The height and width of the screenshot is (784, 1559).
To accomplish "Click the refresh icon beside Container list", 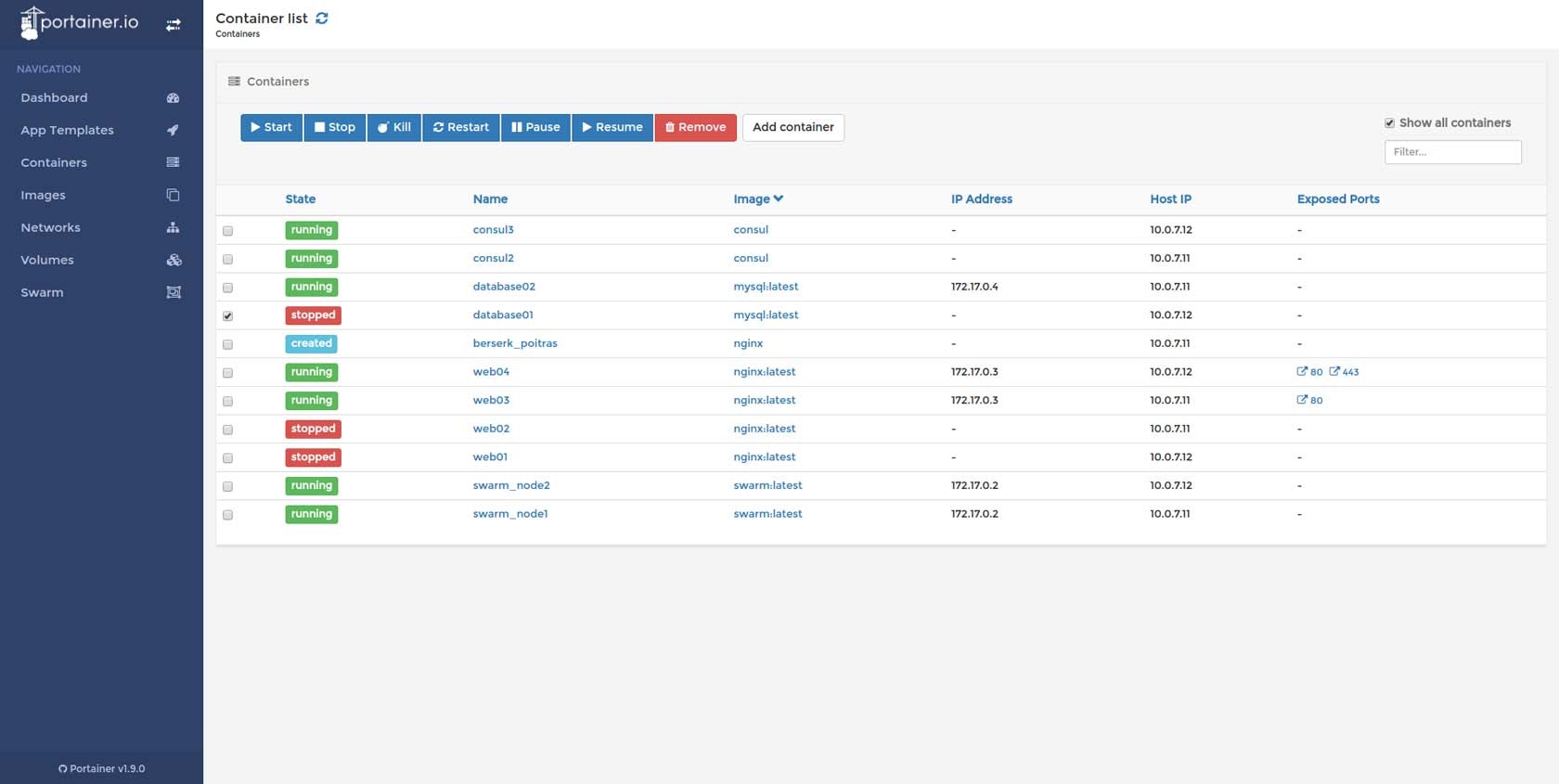I will click(322, 18).
